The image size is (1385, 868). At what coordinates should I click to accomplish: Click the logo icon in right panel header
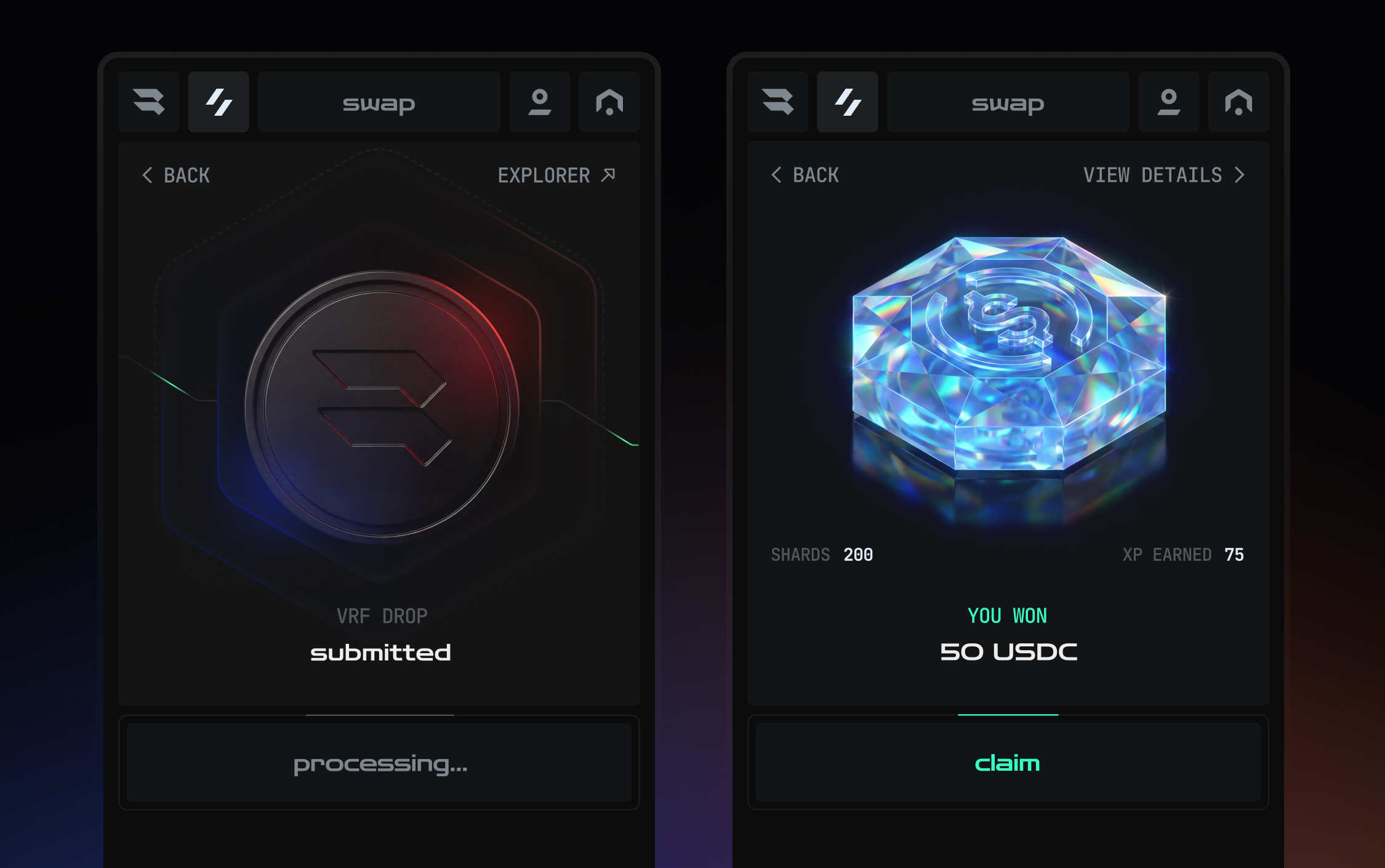777,102
